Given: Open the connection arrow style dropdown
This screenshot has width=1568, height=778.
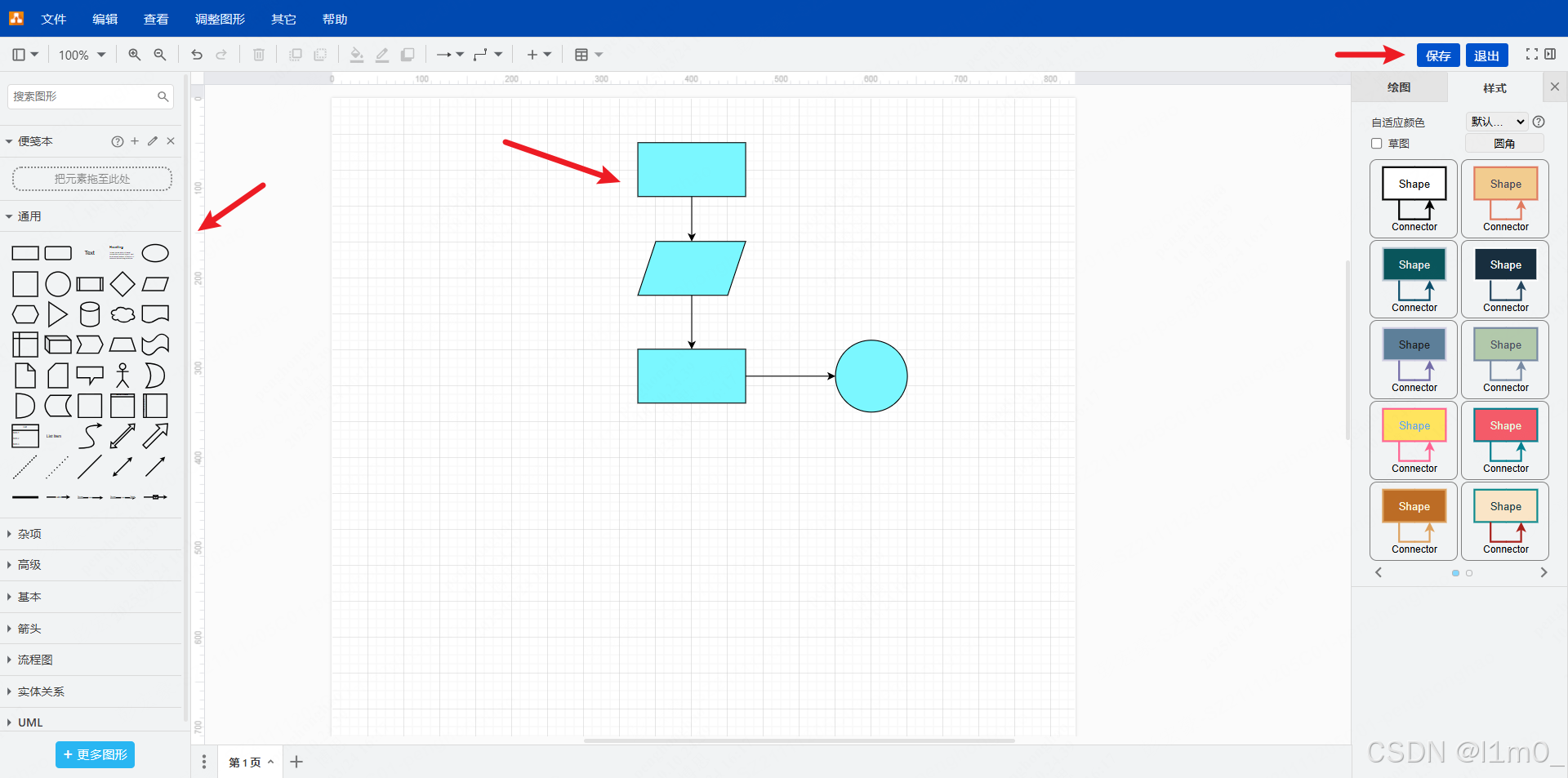Looking at the screenshot, I should 450,55.
